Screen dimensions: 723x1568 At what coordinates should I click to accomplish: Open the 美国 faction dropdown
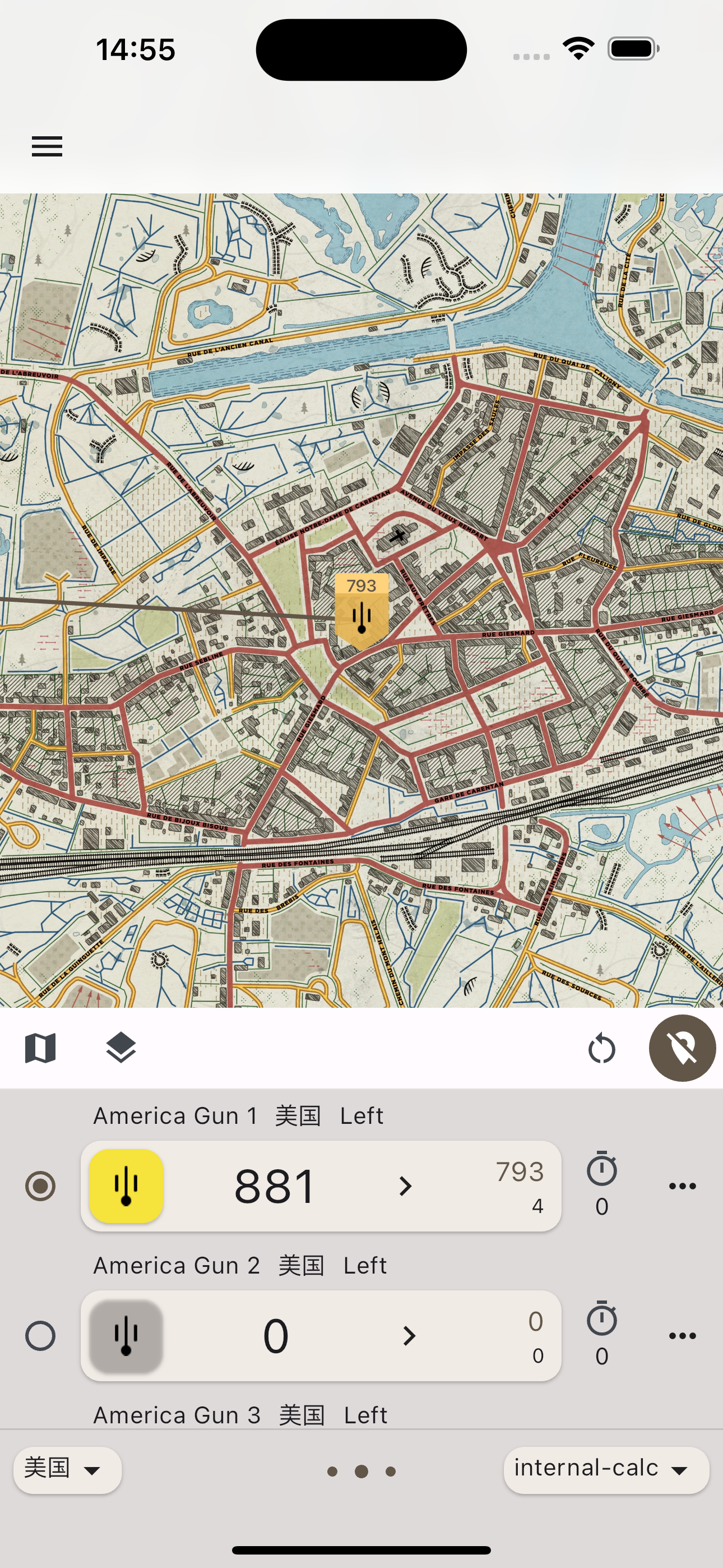click(68, 1470)
